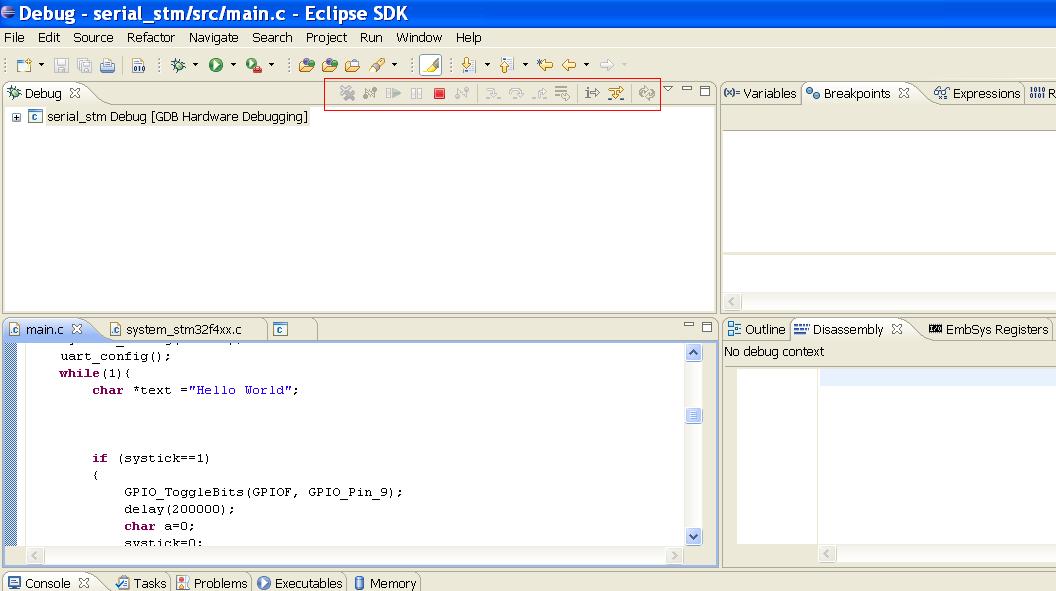
Task: Click the Resume debug icon
Action: (x=393, y=94)
